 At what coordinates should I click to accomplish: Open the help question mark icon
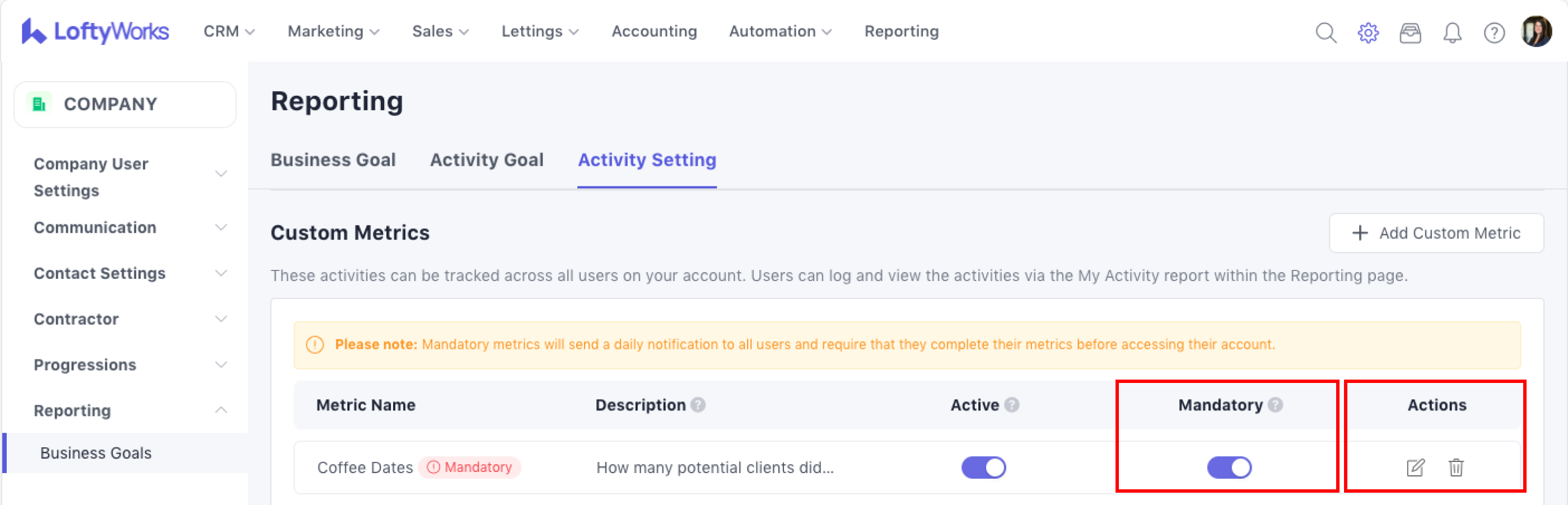click(x=1494, y=32)
